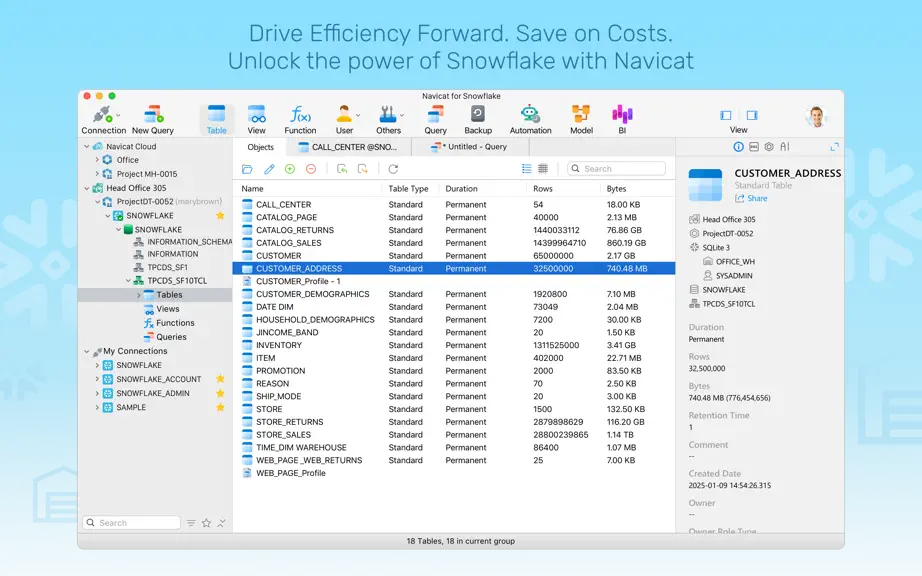
Task: Click the red delete table icon
Action: pyautogui.click(x=311, y=169)
